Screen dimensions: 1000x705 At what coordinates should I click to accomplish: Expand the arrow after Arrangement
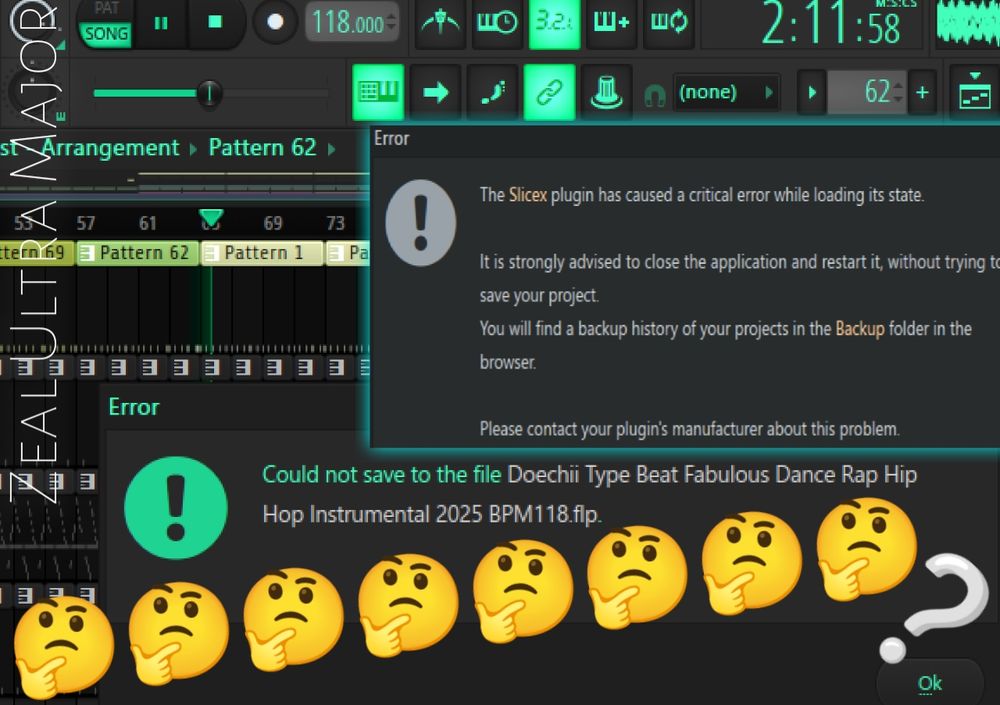193,149
